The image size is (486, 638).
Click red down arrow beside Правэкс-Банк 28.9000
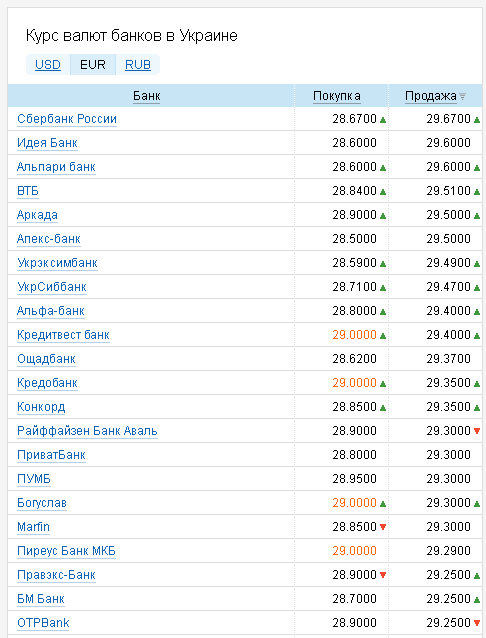point(383,575)
